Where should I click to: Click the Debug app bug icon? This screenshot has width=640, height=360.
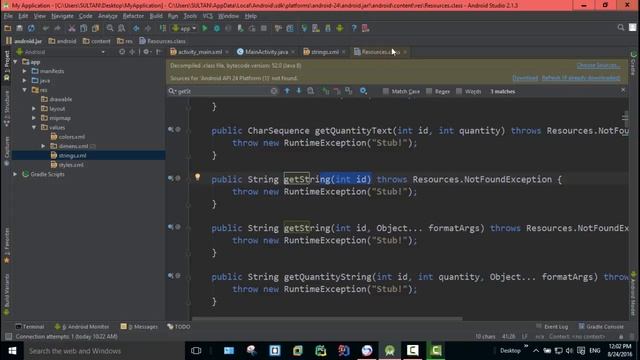click(x=217, y=28)
